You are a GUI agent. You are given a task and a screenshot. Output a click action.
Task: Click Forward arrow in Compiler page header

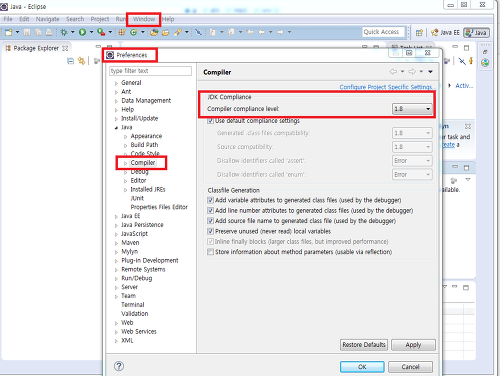412,72
